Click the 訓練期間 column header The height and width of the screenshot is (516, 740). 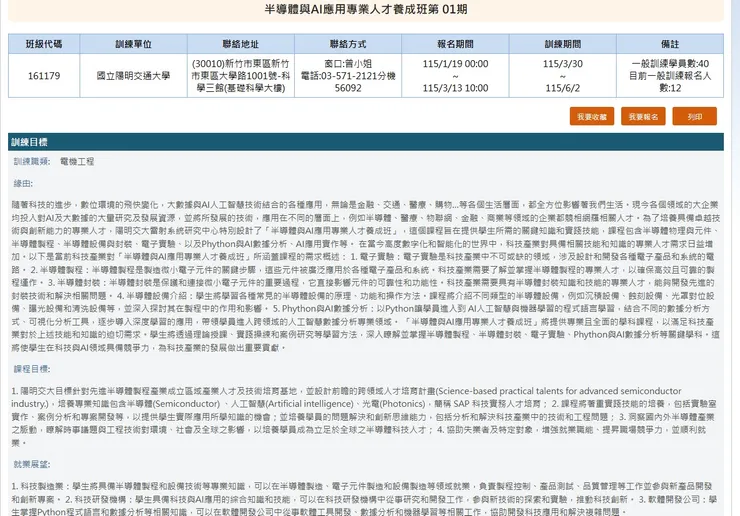[563, 44]
